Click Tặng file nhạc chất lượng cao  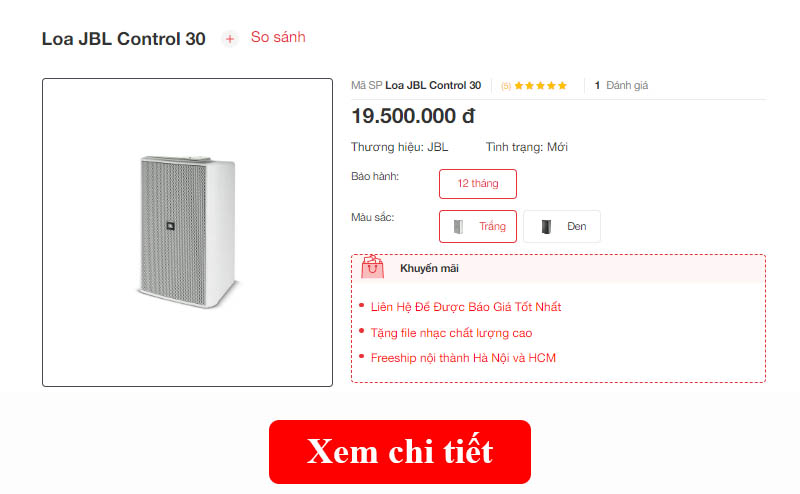click(x=452, y=333)
